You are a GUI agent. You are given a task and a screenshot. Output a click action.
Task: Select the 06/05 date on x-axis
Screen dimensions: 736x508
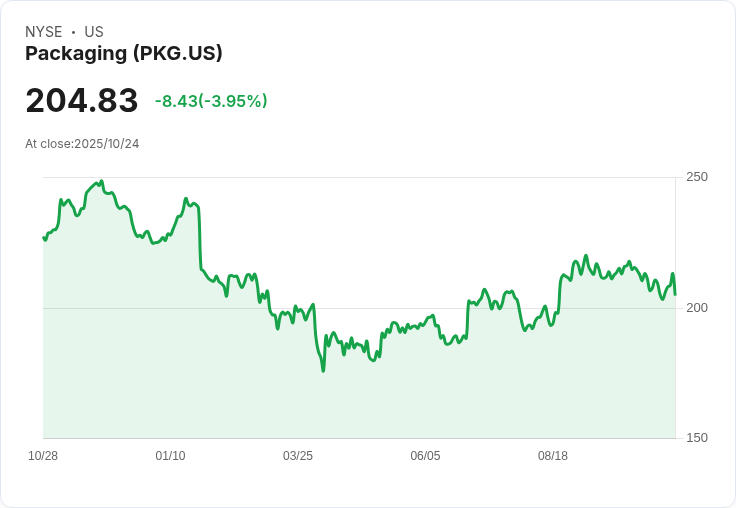[425, 456]
